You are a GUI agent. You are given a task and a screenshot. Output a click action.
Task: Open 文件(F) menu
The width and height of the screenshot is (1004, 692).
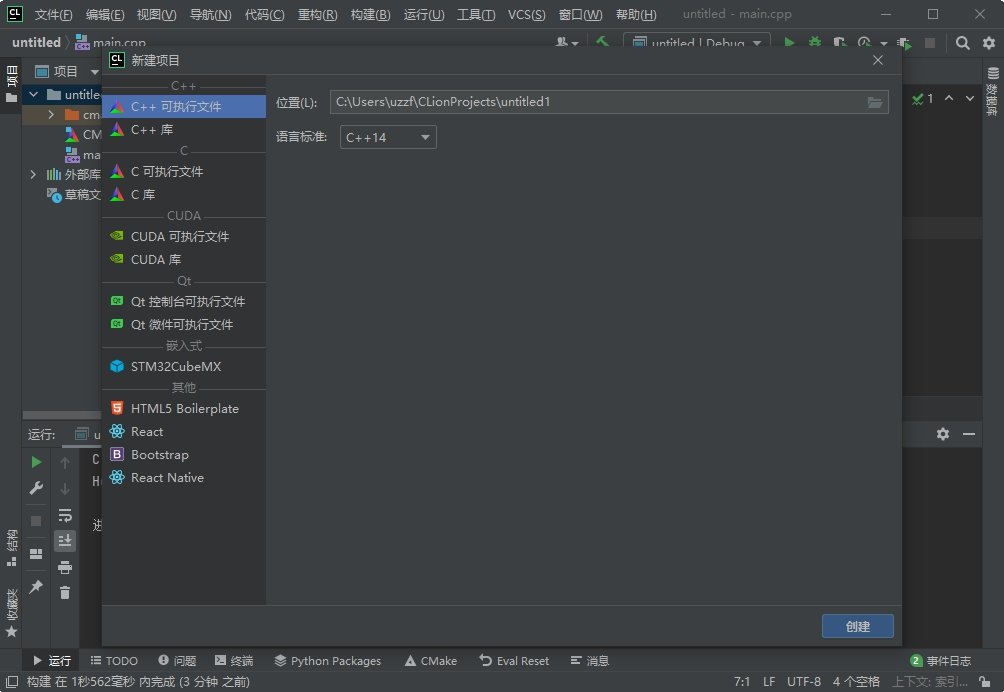click(x=53, y=14)
